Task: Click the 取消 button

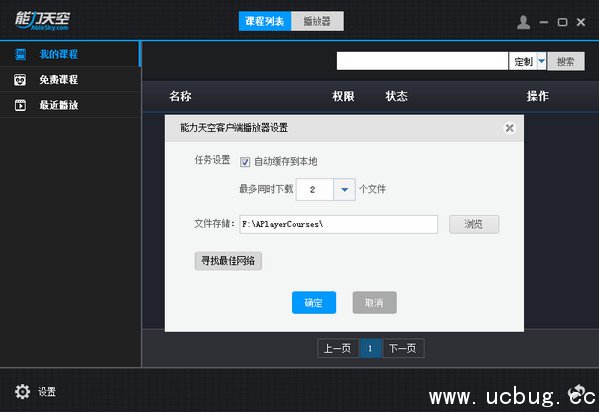Action: [374, 302]
